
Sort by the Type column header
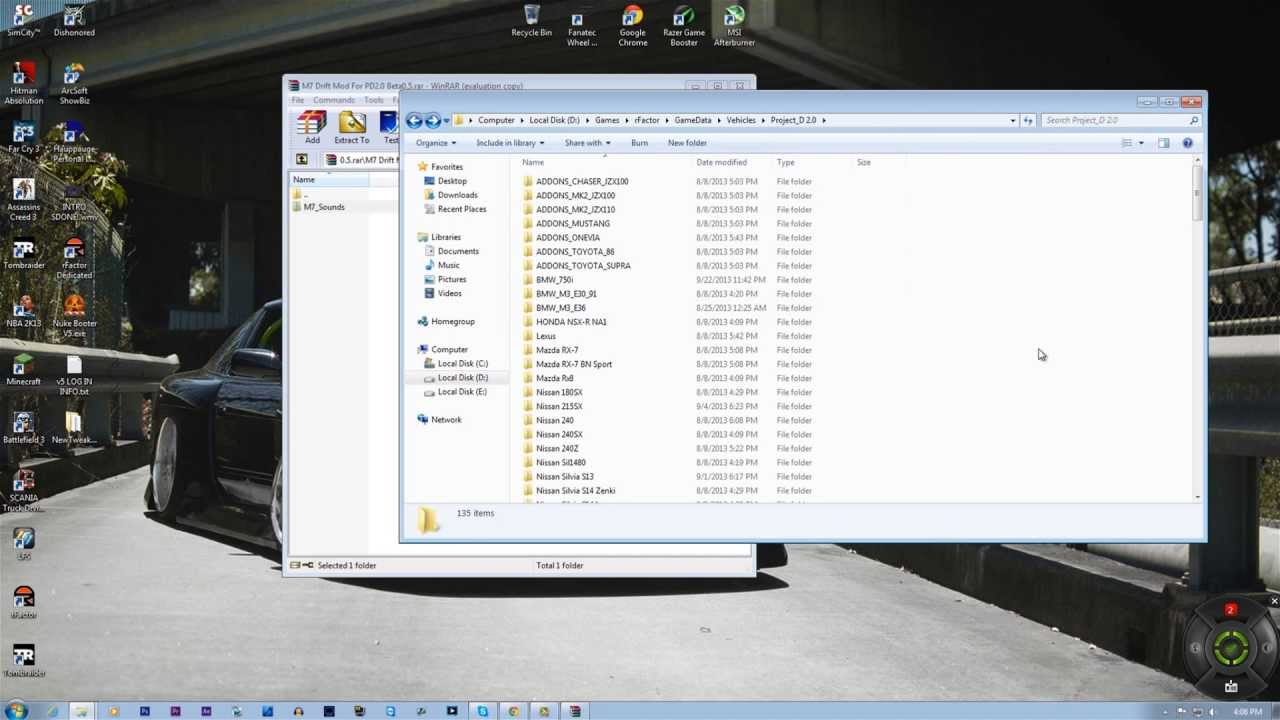(x=786, y=162)
